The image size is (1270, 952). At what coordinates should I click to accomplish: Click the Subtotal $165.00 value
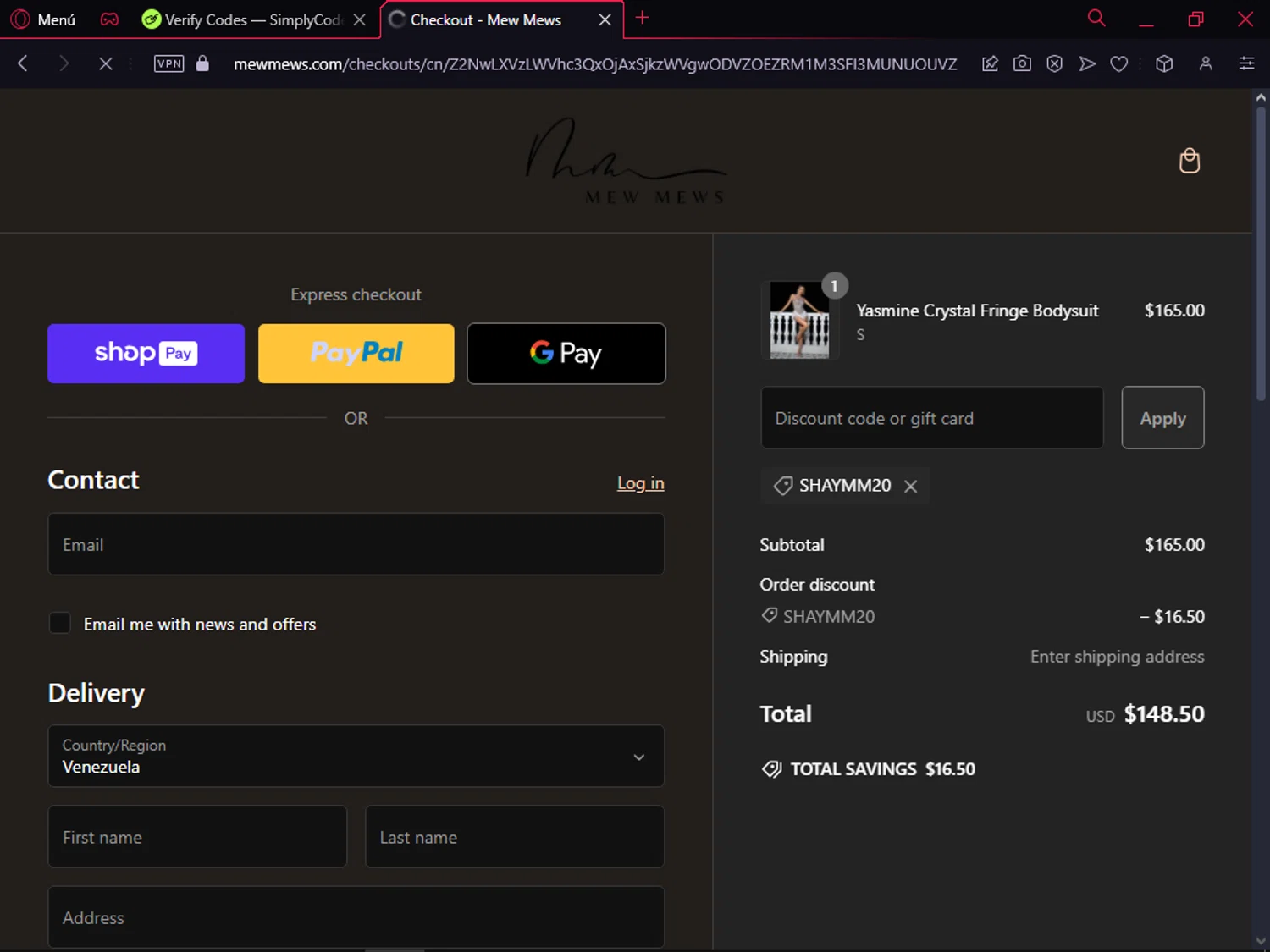tap(1174, 545)
